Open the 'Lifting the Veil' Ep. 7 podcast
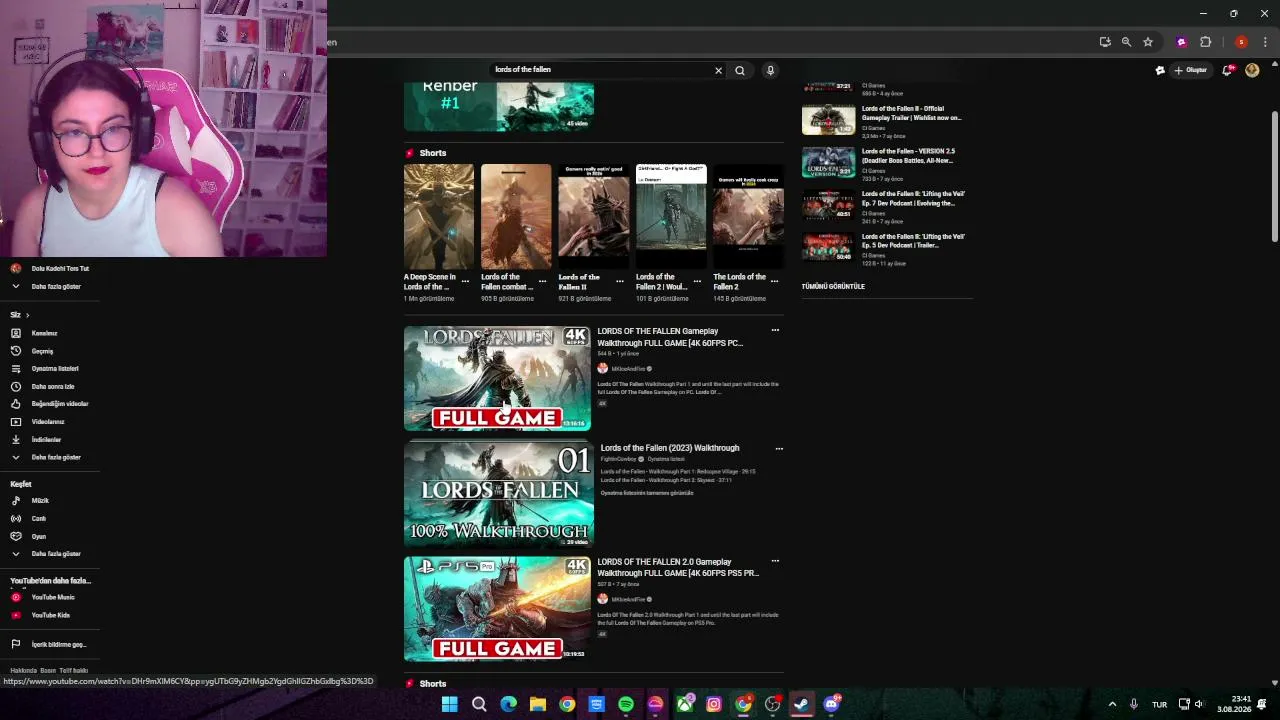 pyautogui.click(x=913, y=198)
